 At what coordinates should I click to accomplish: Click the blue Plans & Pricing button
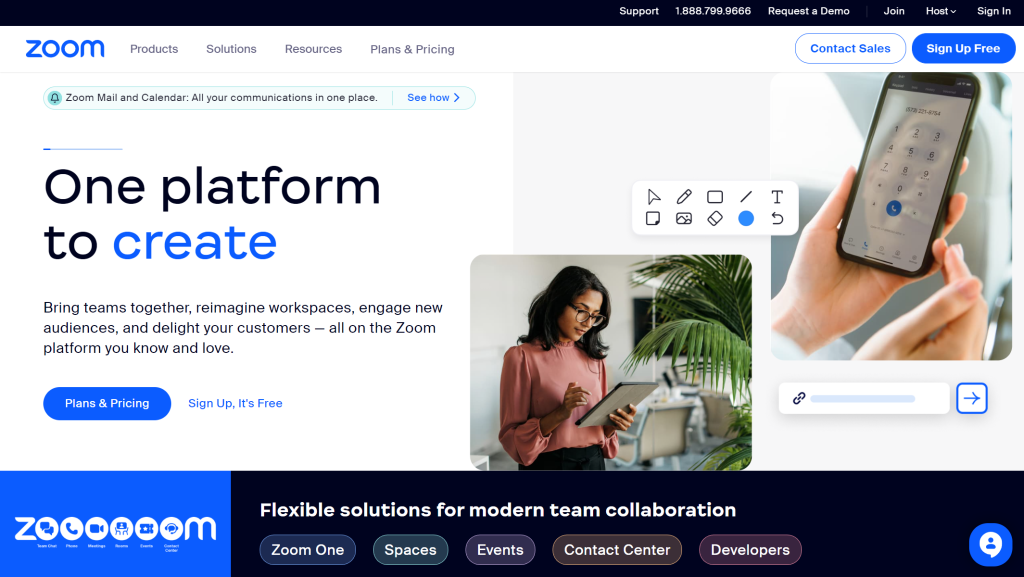[107, 403]
